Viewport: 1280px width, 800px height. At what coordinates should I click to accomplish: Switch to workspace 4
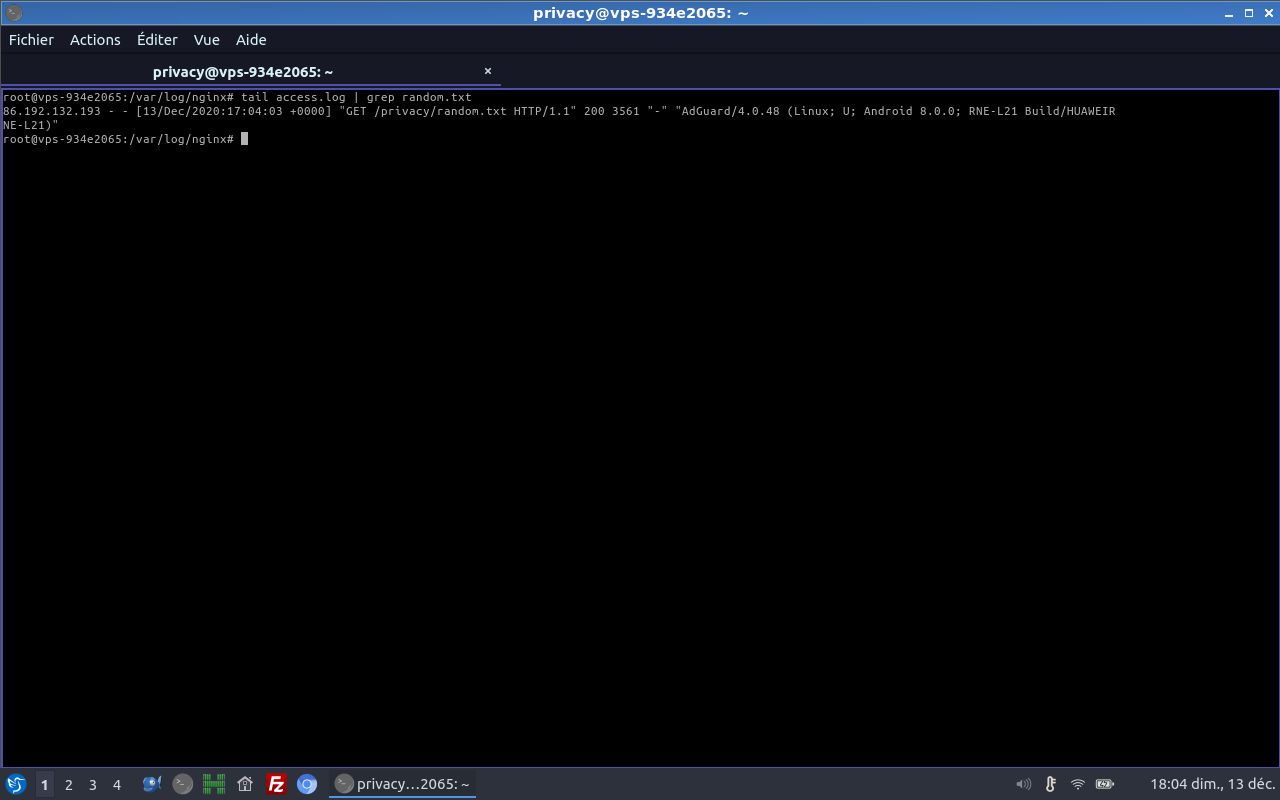116,784
